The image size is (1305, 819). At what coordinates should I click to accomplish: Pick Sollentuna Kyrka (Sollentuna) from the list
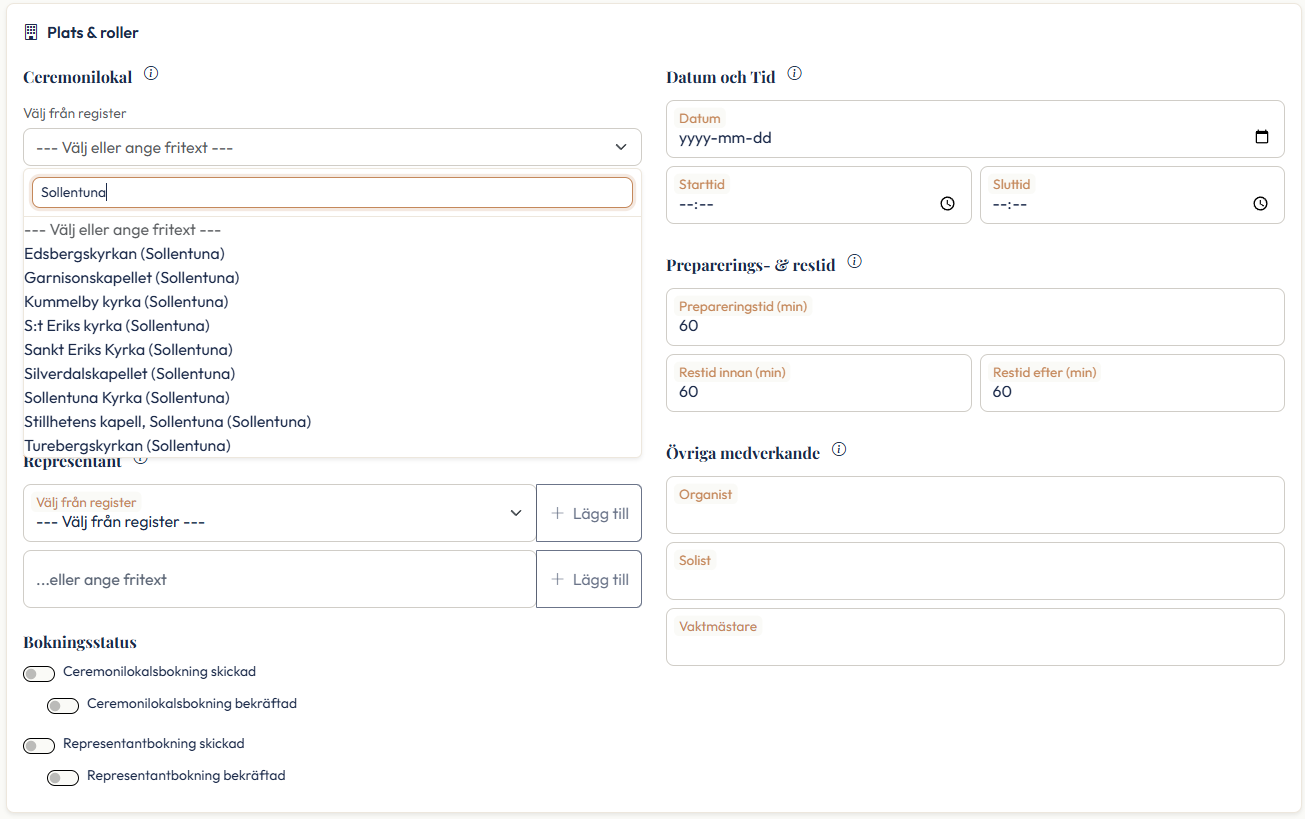[127, 398]
